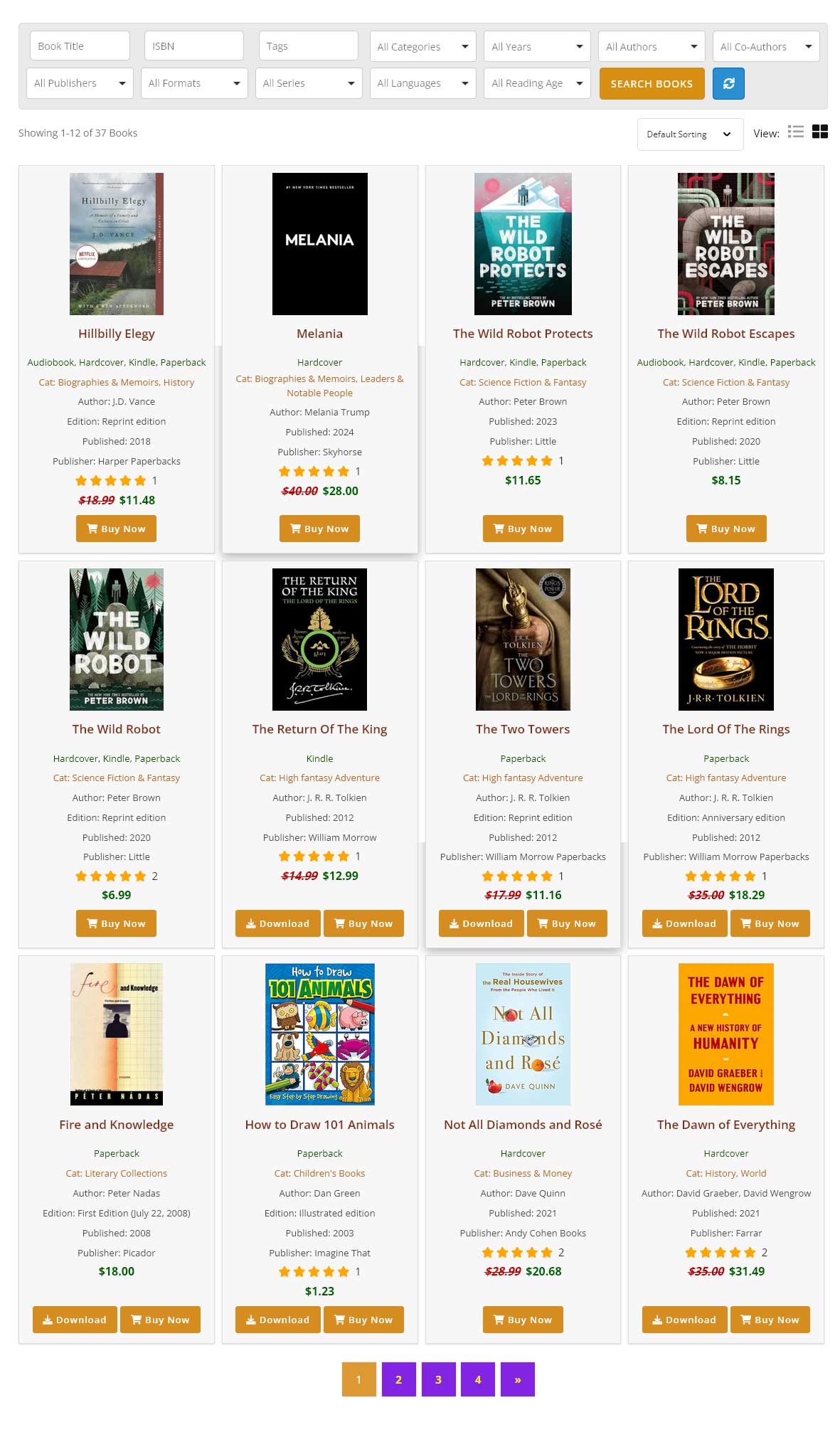Go to page 2
The image size is (840, 1437).
pos(398,1379)
